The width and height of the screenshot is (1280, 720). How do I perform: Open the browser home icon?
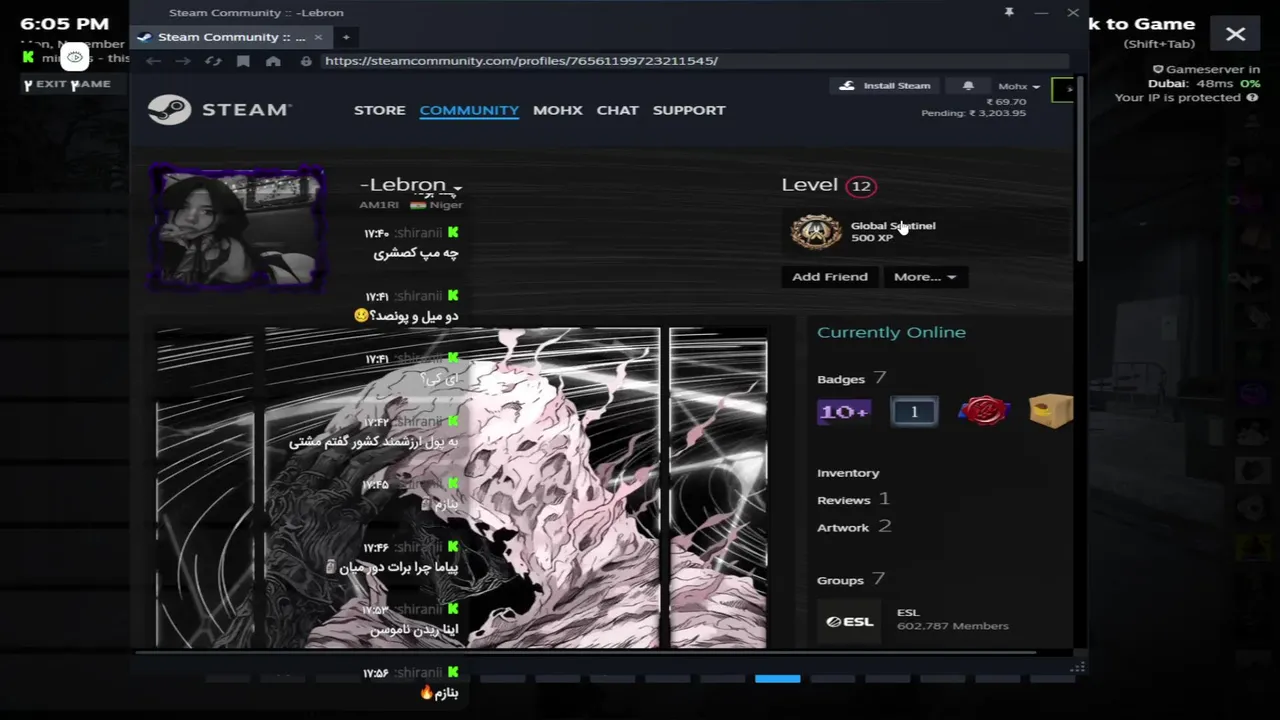273,61
